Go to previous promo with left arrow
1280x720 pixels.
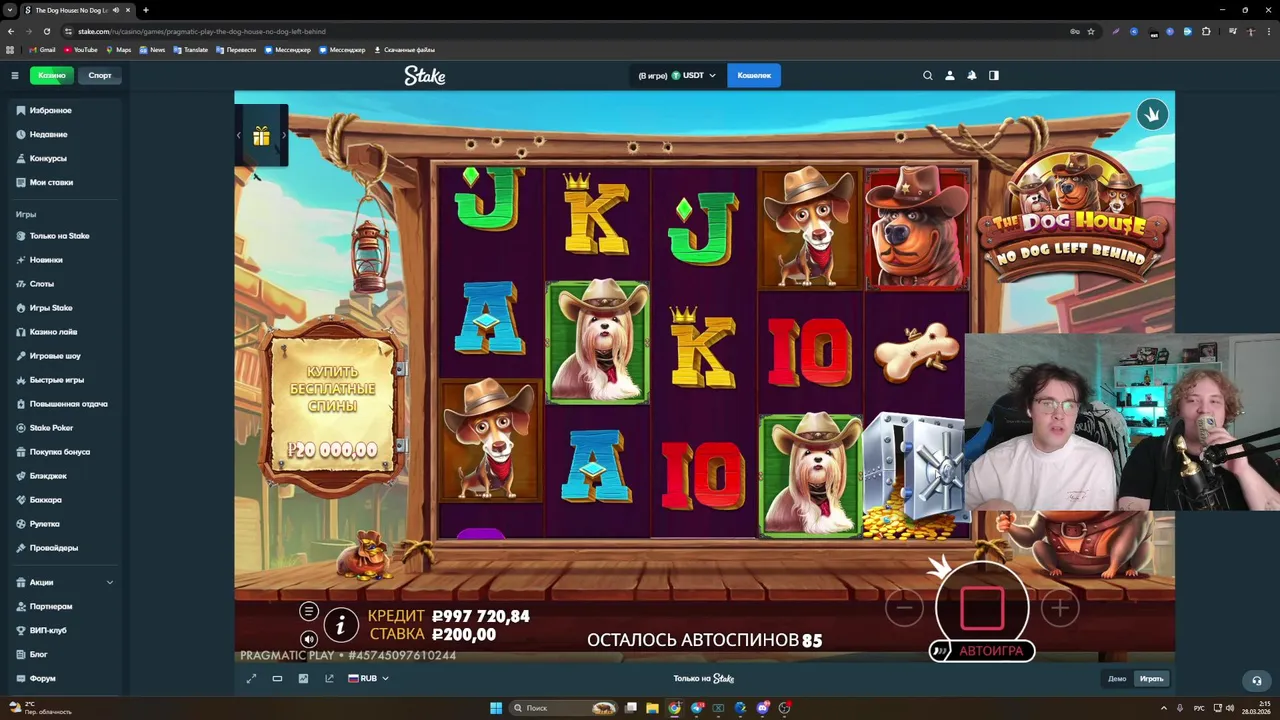pyautogui.click(x=239, y=135)
